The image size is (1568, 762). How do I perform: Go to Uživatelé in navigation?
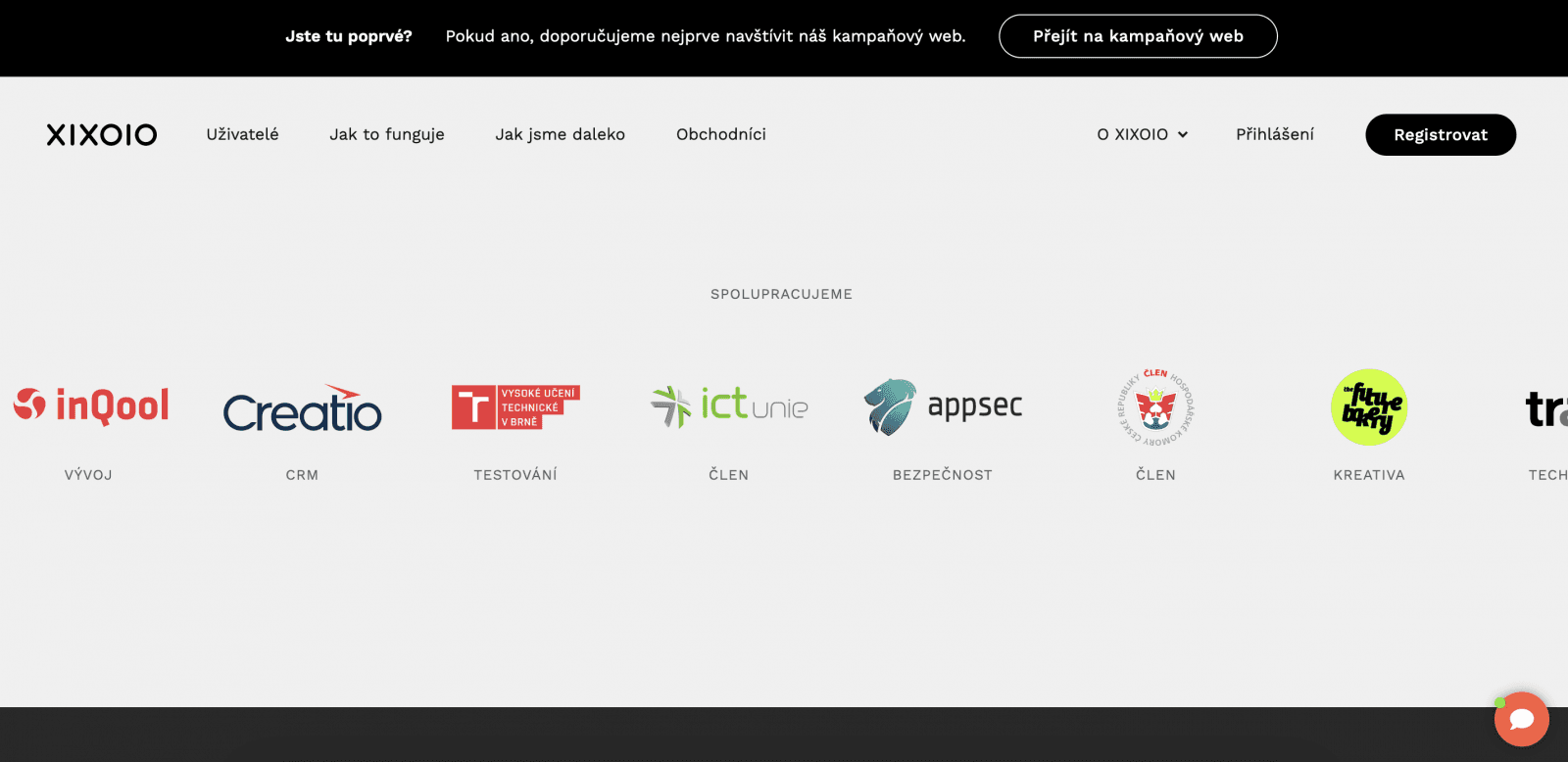(x=242, y=134)
